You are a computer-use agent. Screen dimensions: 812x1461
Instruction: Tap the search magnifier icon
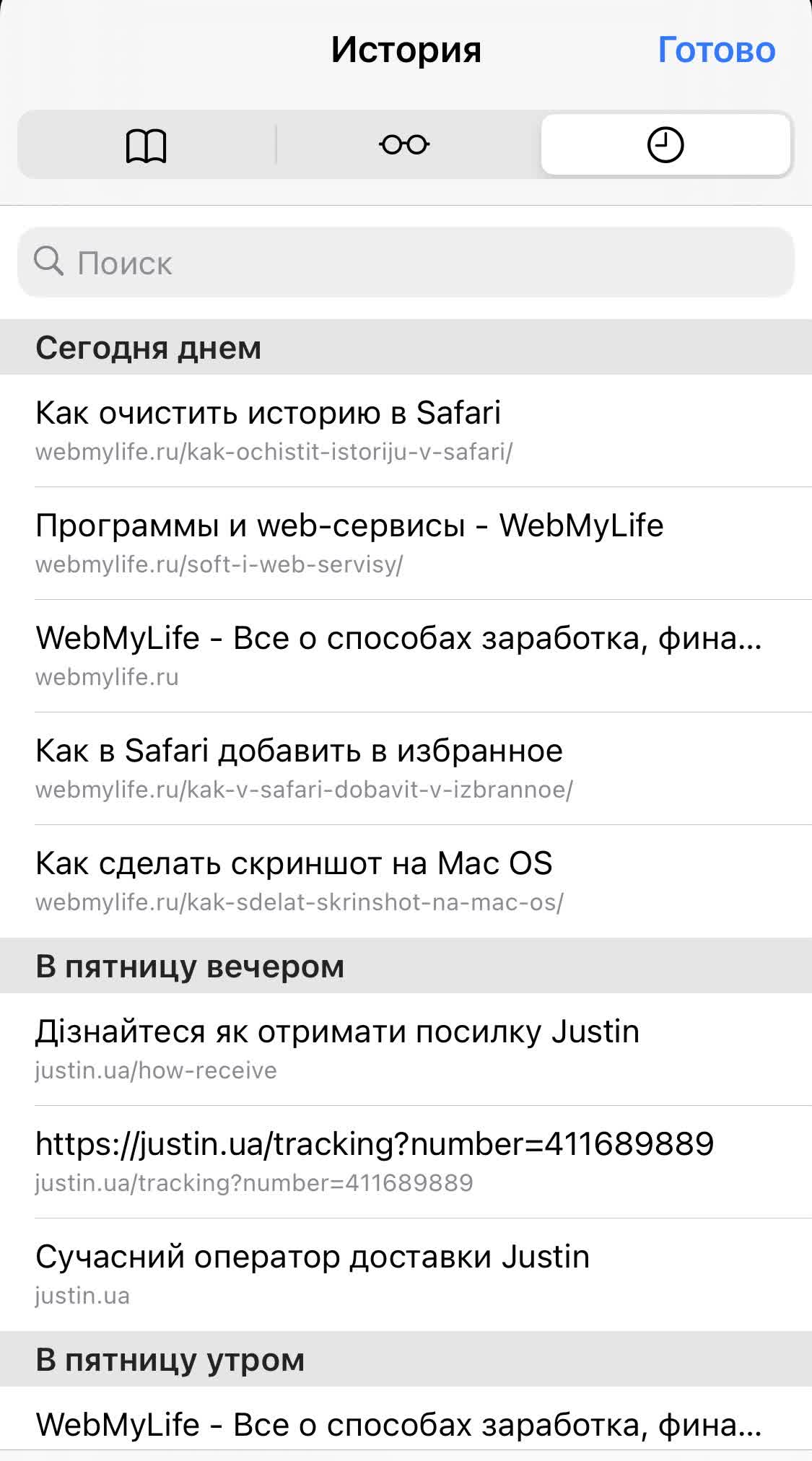coord(49,261)
